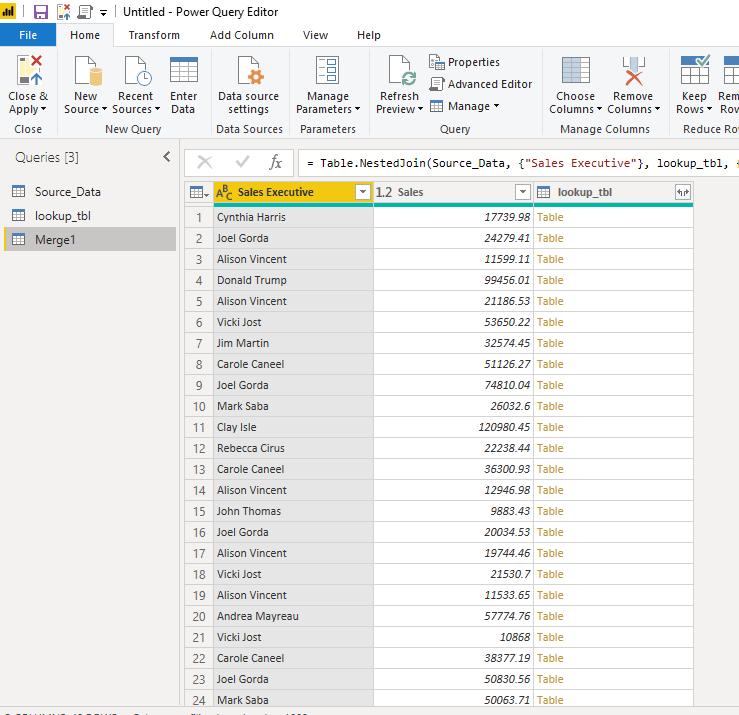Click the 99456.01 sales value
This screenshot has height=715, width=739.
tap(453, 280)
